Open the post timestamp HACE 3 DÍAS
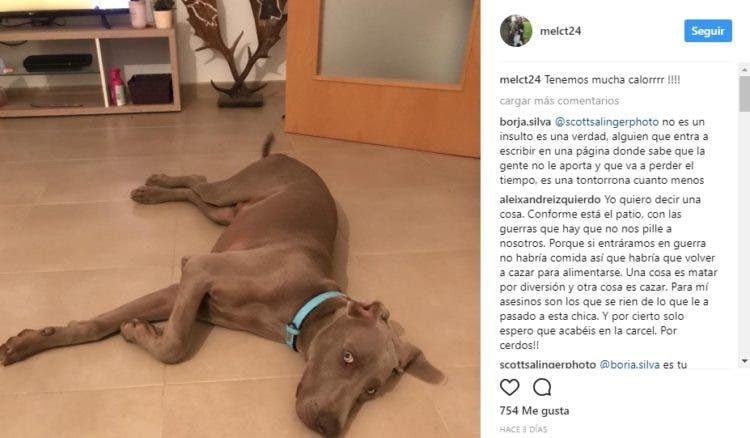This screenshot has height=438, width=750. [x=523, y=429]
